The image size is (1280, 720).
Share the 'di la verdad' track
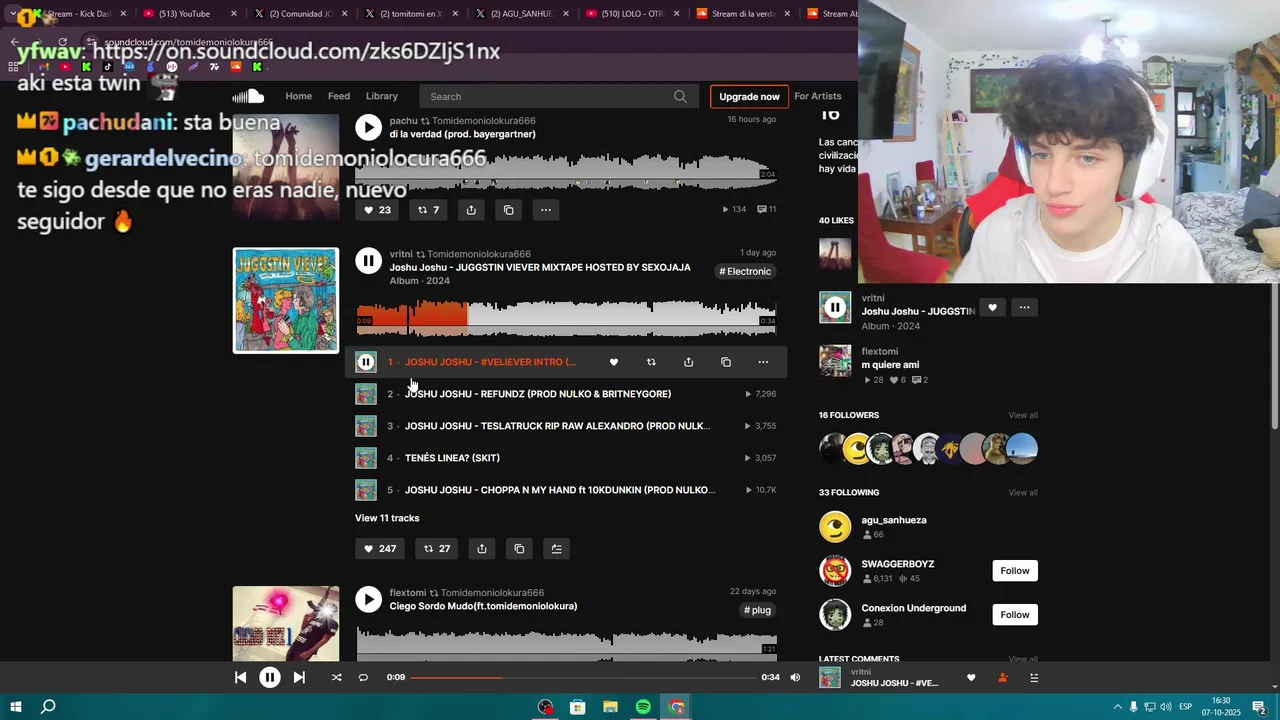click(x=471, y=210)
